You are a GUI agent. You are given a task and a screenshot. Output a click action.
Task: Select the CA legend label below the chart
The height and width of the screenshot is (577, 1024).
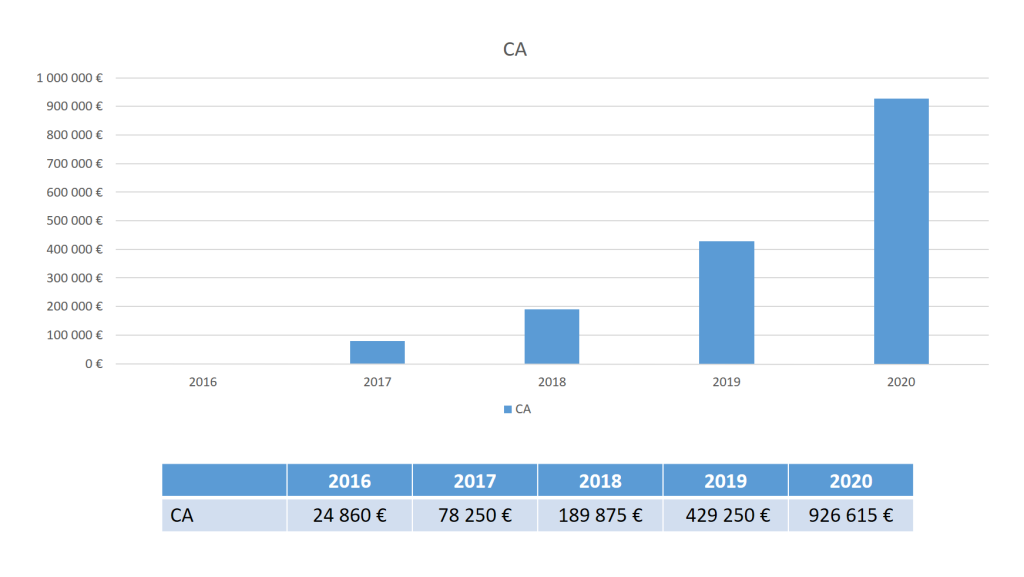(x=523, y=409)
